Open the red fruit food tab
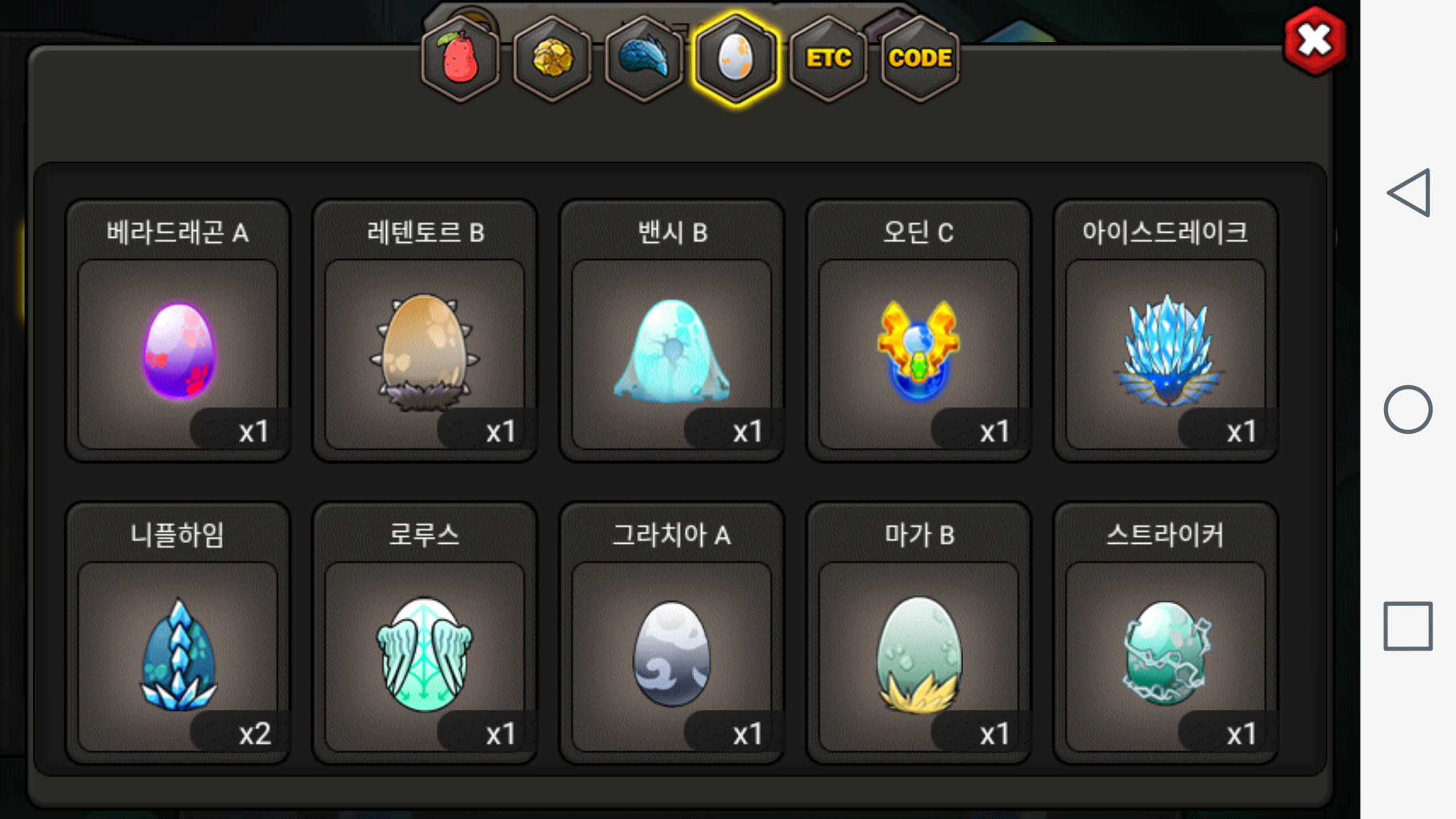 [x=460, y=59]
